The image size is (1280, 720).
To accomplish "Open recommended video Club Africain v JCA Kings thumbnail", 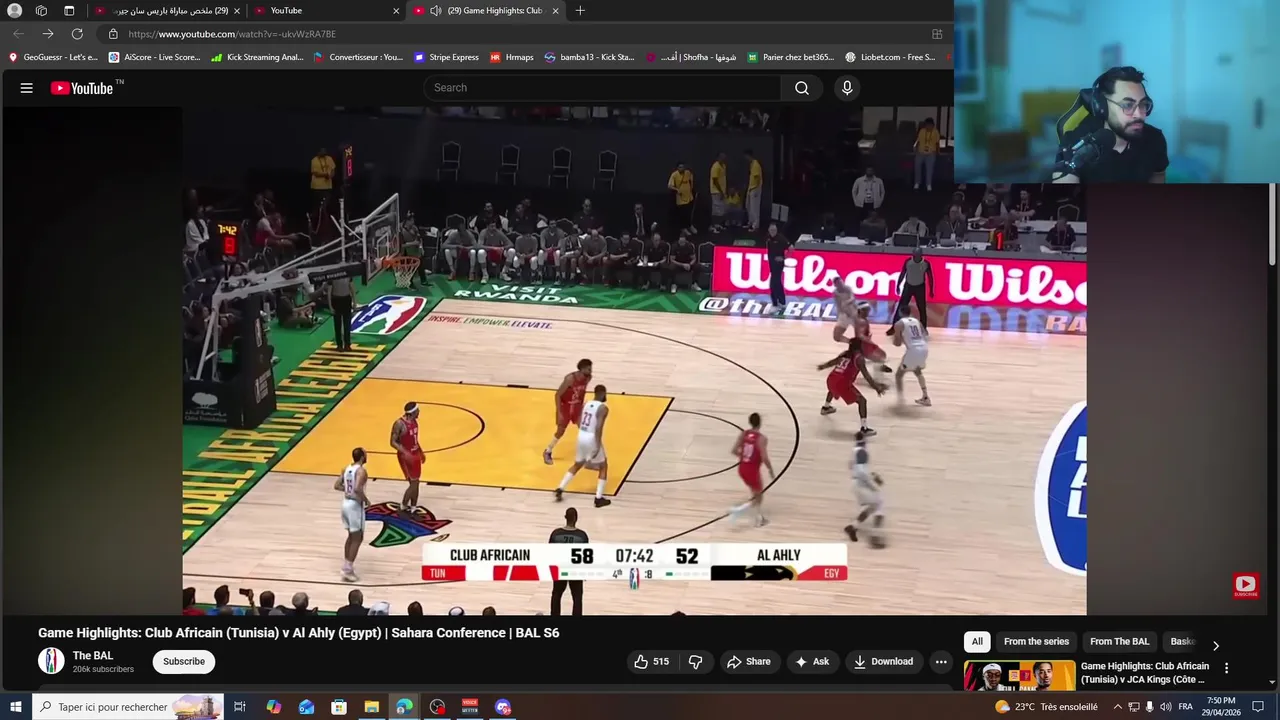I will tap(1020, 676).
